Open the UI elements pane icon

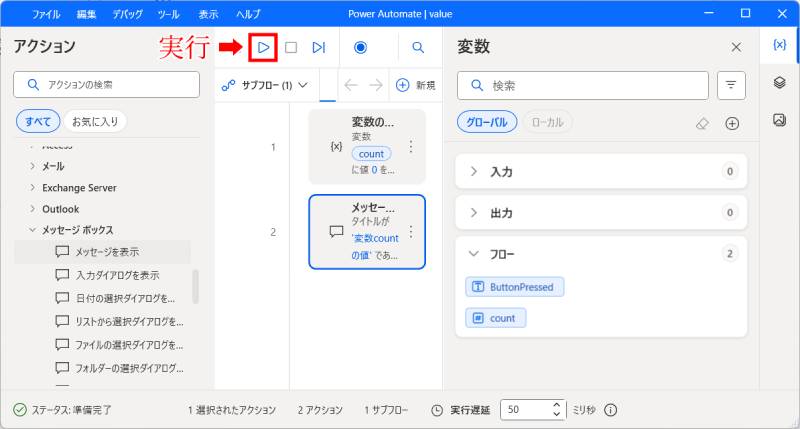click(779, 82)
